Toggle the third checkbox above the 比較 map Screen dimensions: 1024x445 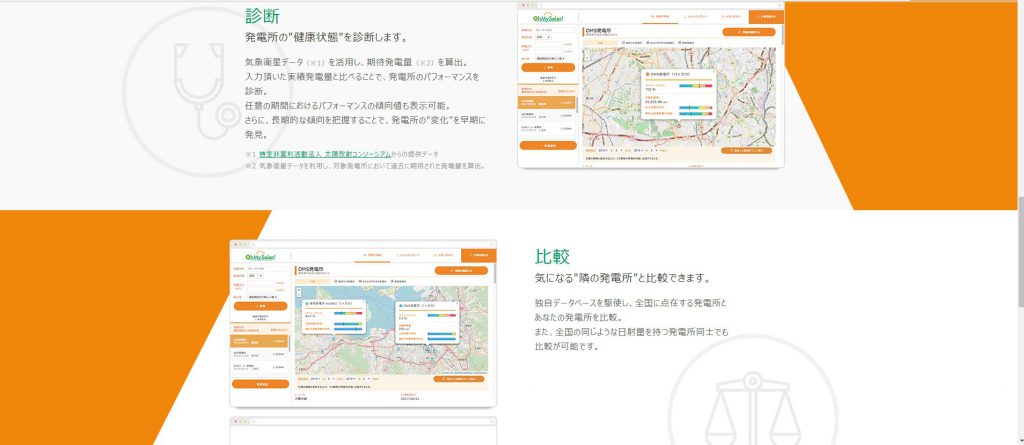tap(392, 282)
